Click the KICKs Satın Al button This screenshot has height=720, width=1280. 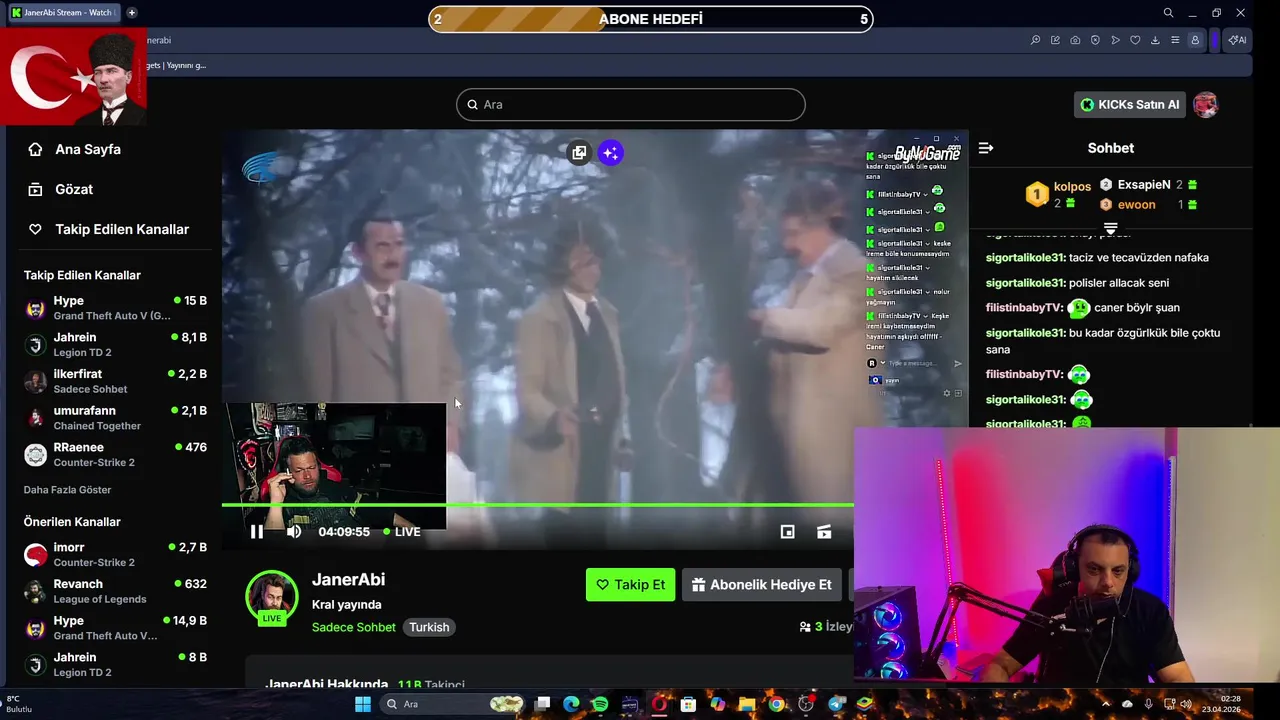click(x=1130, y=104)
